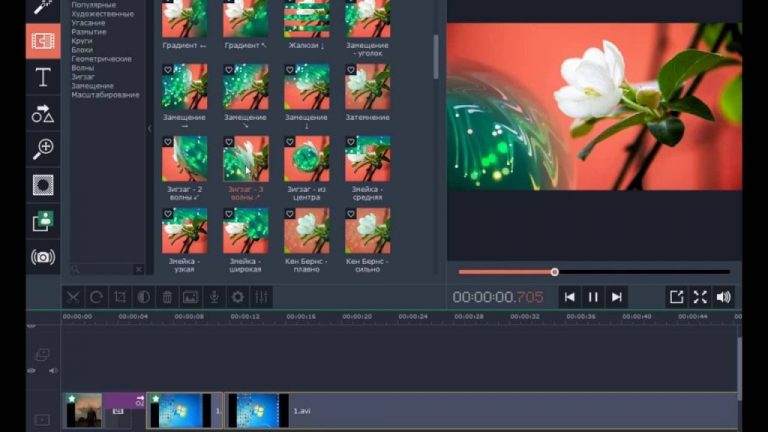Click the 00:00:20 mark on timeline ruler
768x432 pixels.
click(x=357, y=316)
